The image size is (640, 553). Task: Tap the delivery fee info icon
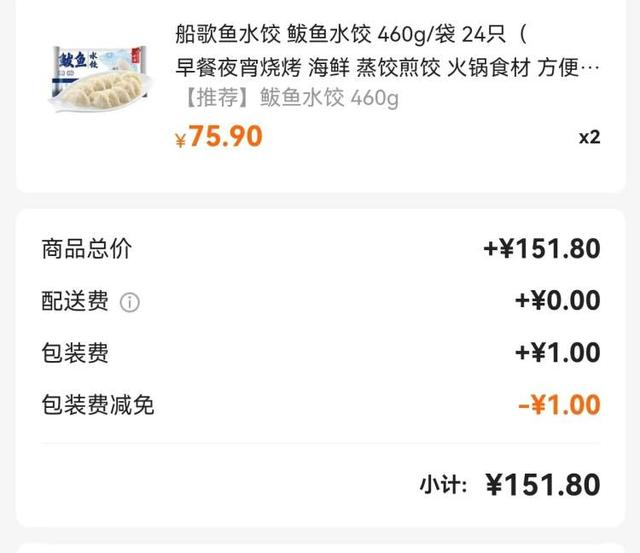point(130,302)
